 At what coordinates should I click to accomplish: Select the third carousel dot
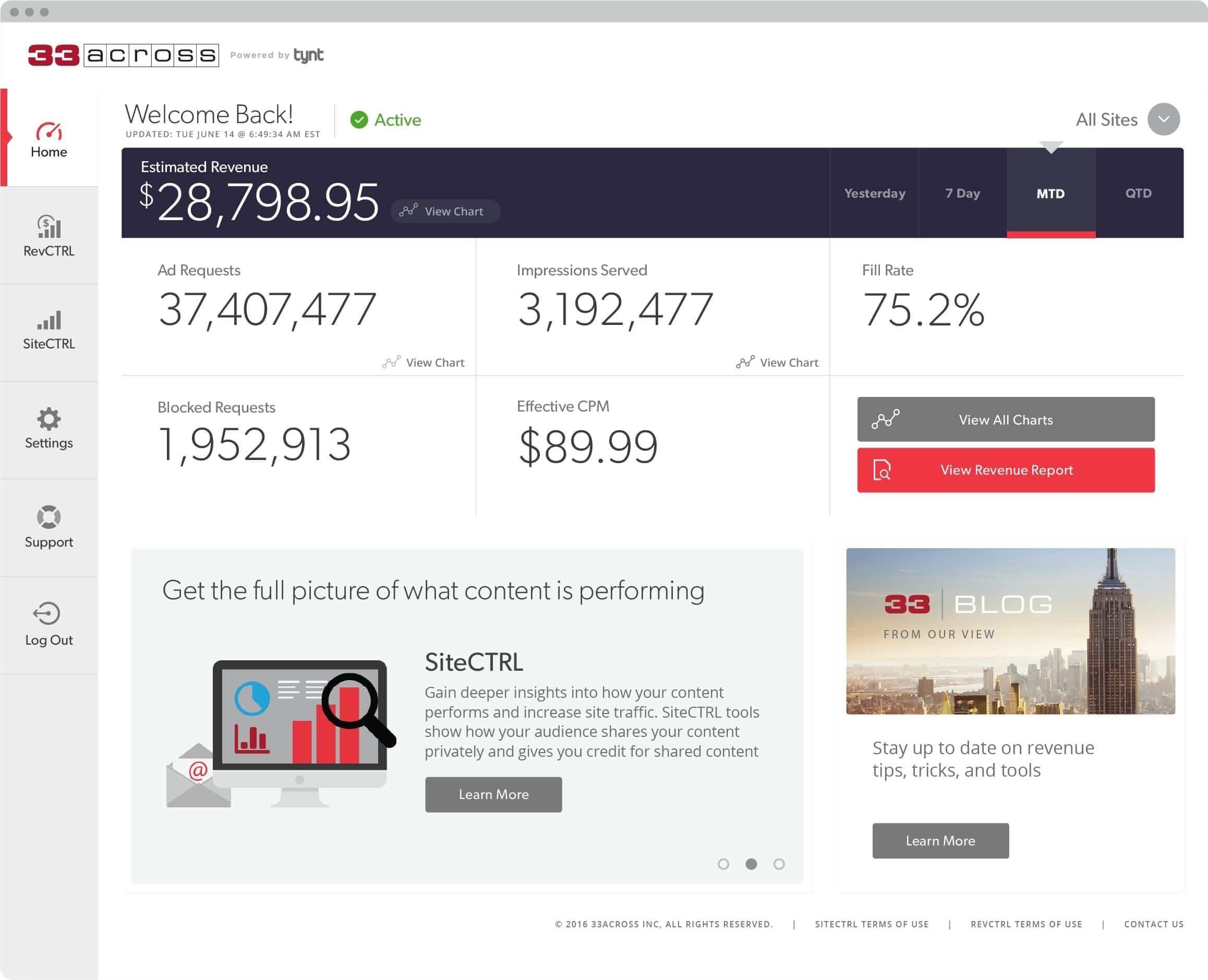point(779,864)
